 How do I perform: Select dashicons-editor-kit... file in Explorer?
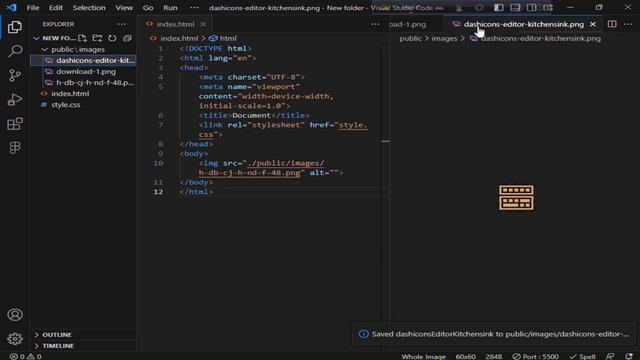coord(83,60)
